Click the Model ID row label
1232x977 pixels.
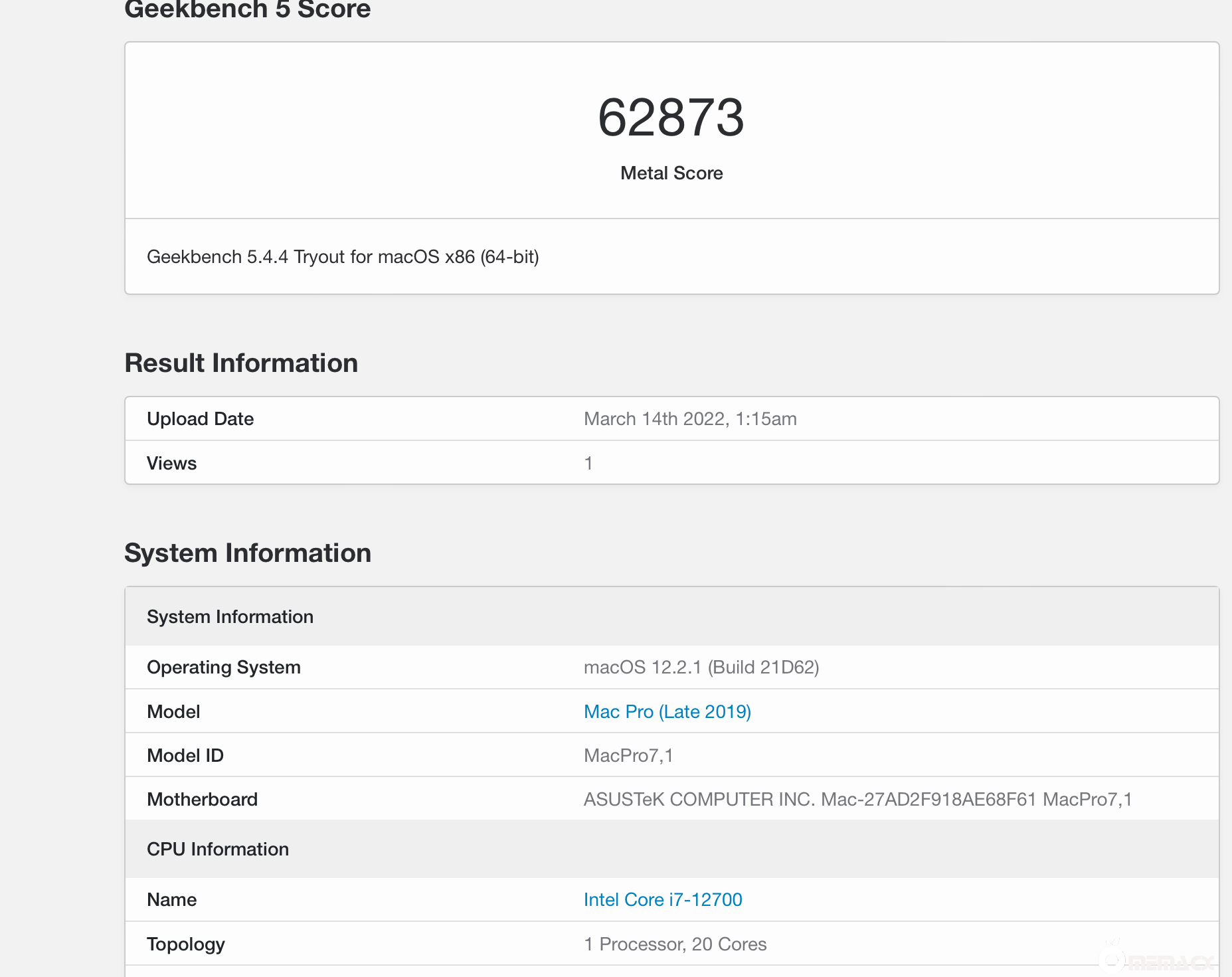coord(185,755)
